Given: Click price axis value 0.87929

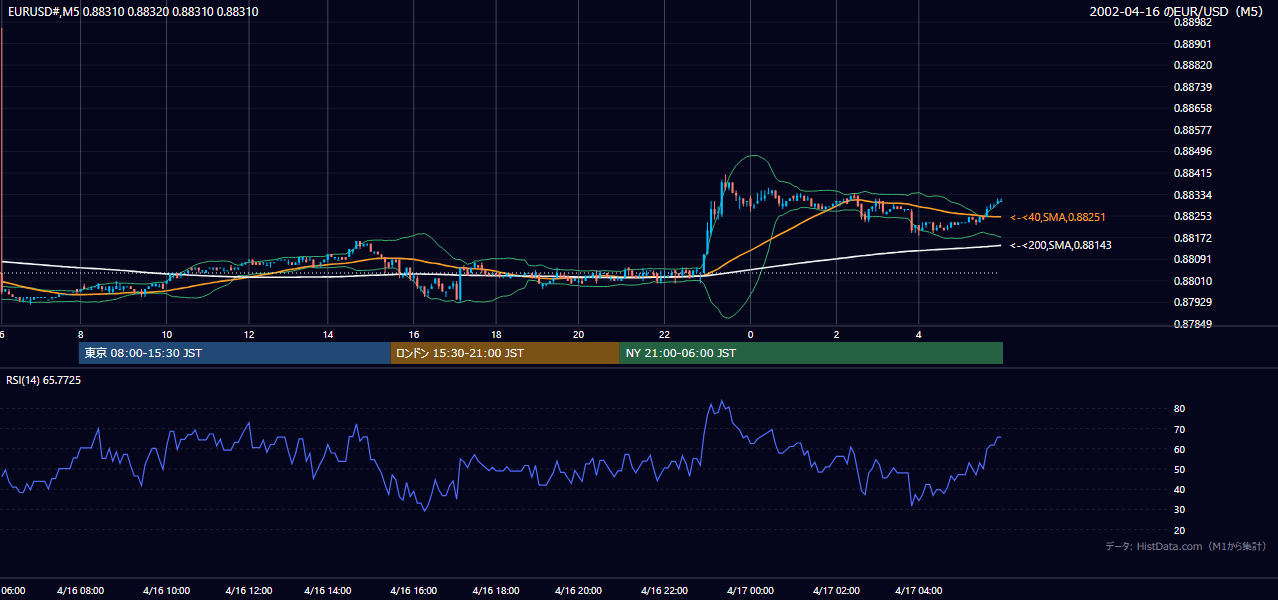Looking at the screenshot, I should pos(1191,303).
